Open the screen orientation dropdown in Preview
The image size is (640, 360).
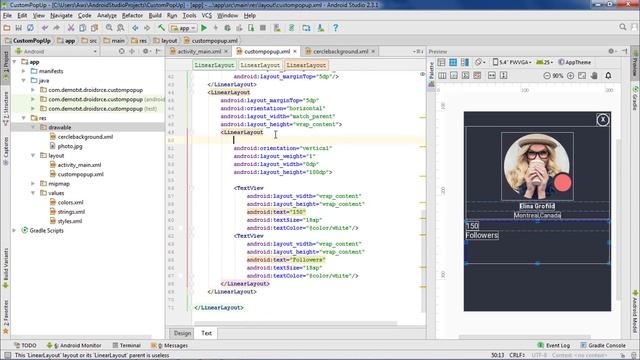[x=480, y=62]
